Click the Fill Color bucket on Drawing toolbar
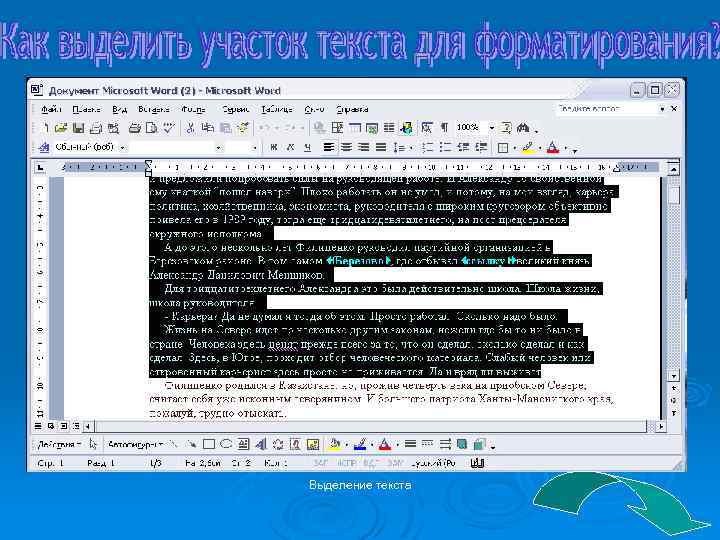 coord(334,444)
